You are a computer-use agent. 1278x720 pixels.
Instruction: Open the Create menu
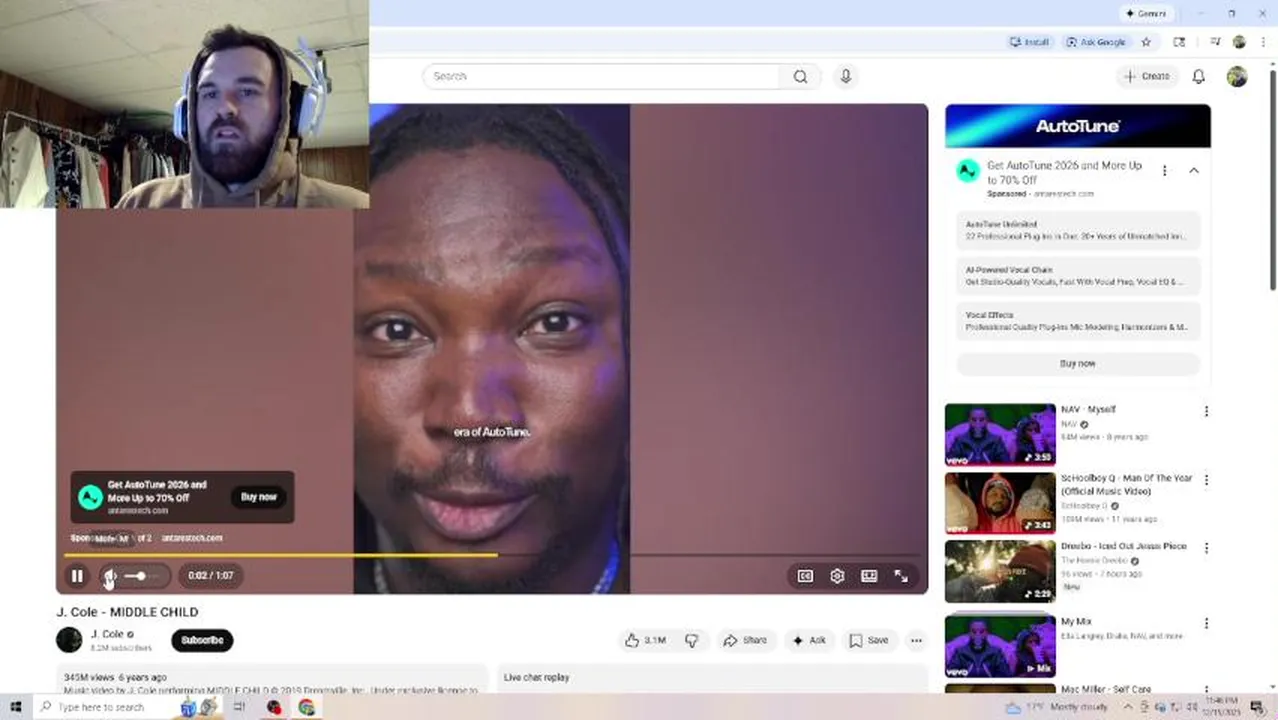(1147, 76)
